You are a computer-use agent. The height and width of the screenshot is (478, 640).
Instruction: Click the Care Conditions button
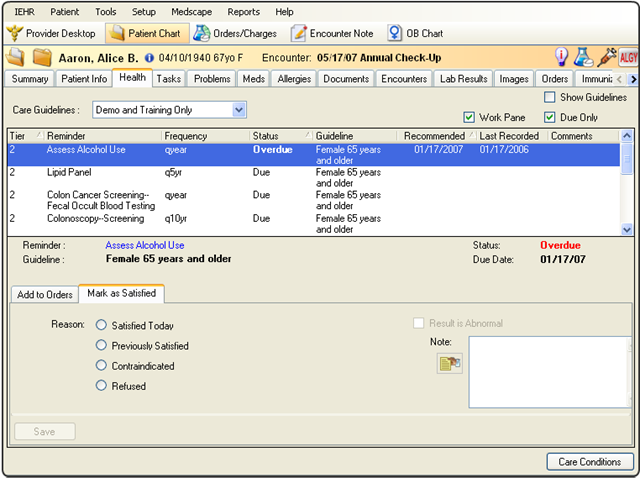click(590, 462)
